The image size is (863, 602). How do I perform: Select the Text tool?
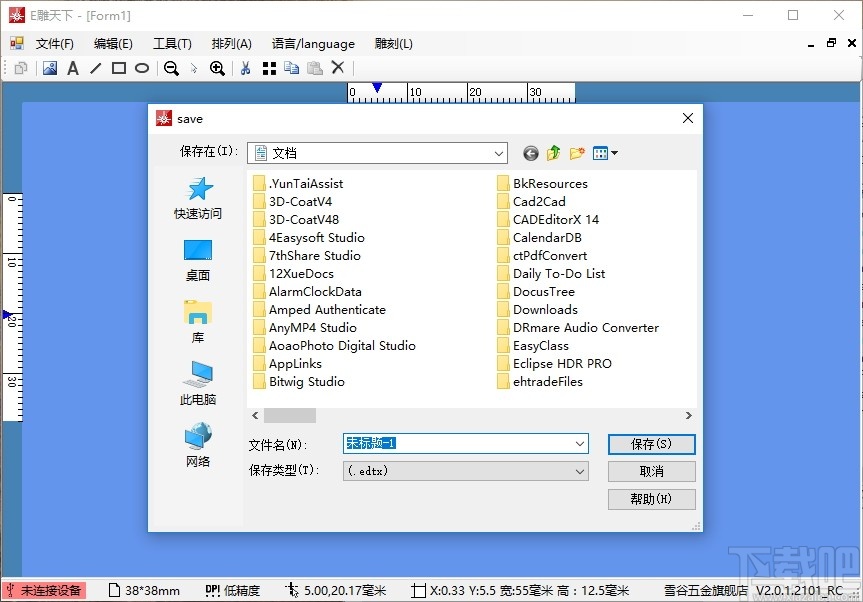pos(73,67)
